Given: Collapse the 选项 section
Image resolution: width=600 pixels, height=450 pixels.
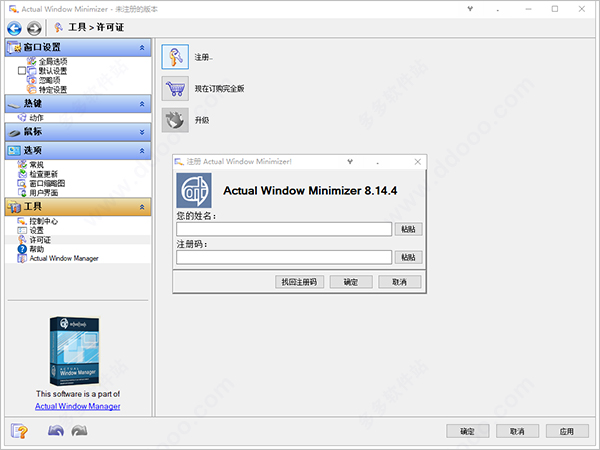Looking at the screenshot, I should (142, 151).
